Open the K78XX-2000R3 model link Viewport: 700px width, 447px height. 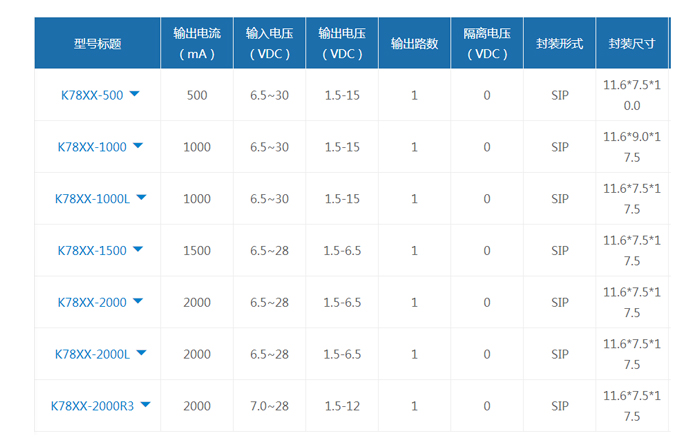(x=92, y=406)
